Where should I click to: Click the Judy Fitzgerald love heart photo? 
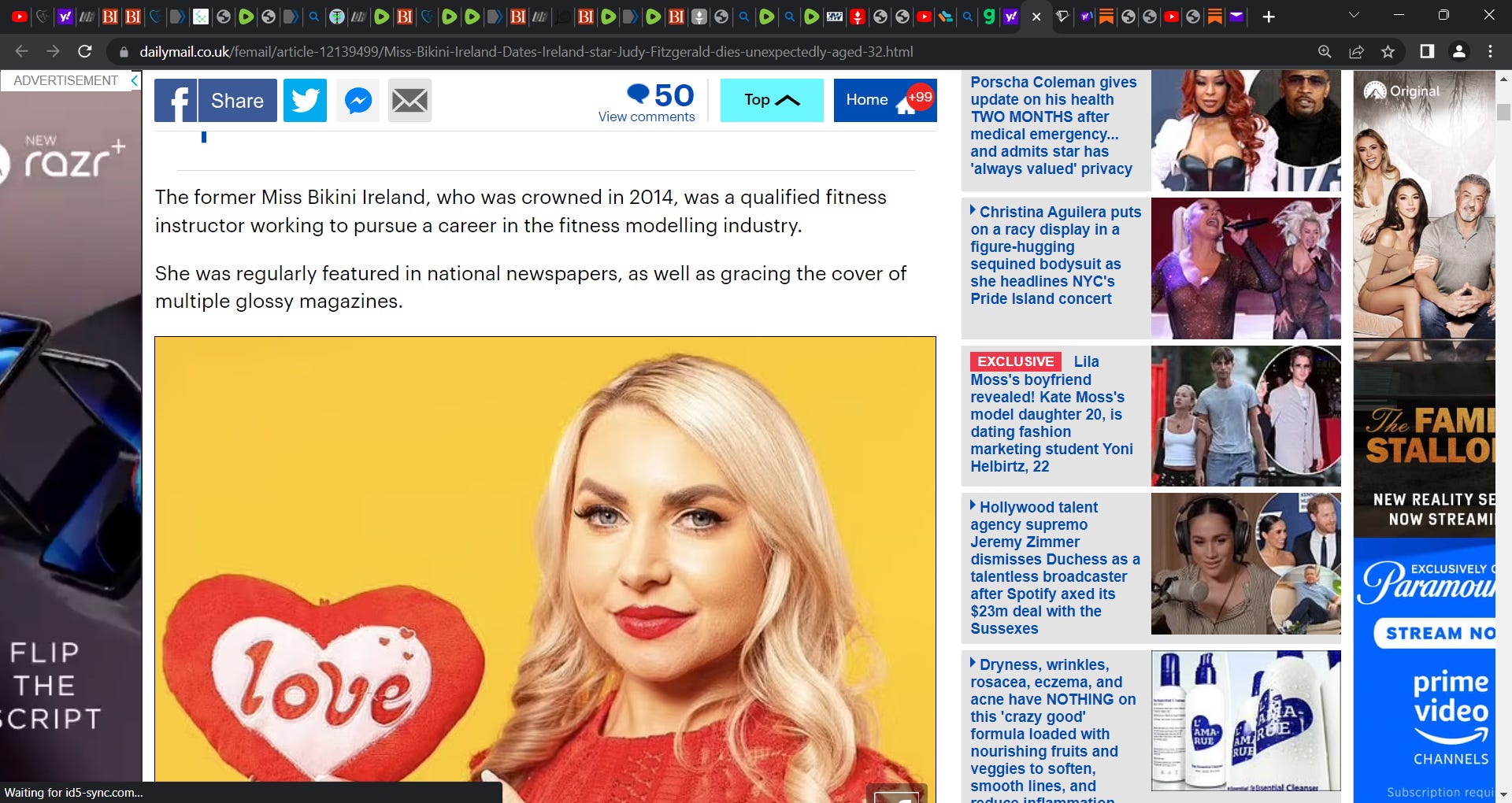pyautogui.click(x=545, y=569)
